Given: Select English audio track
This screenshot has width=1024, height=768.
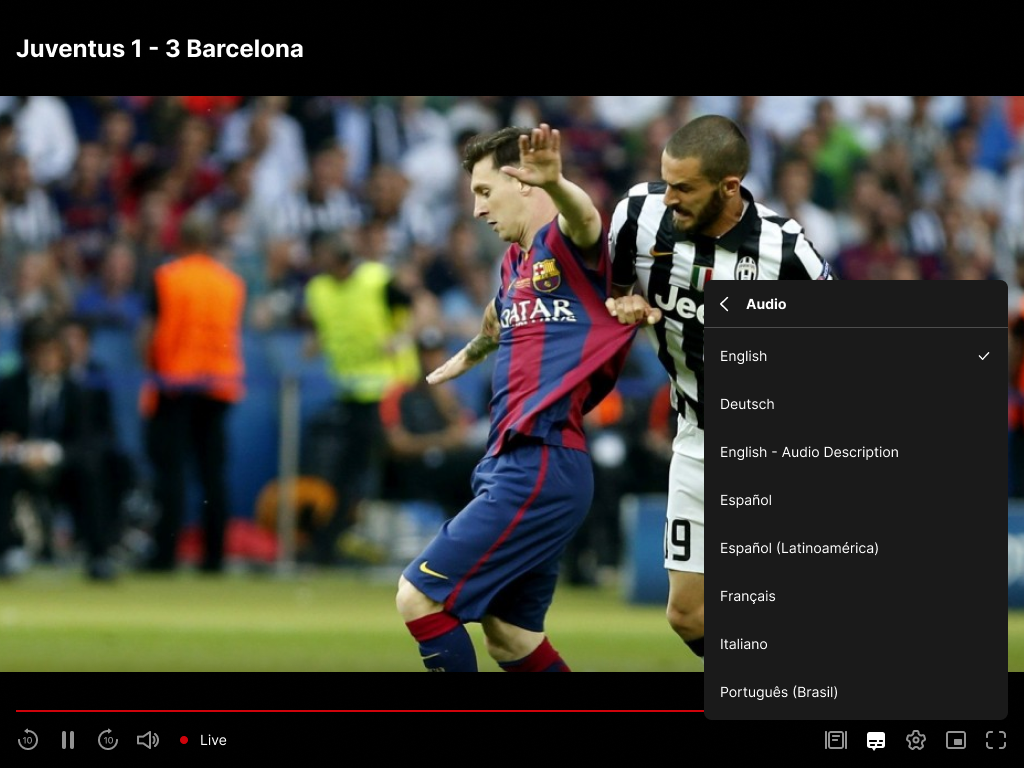Looking at the screenshot, I should pos(856,356).
